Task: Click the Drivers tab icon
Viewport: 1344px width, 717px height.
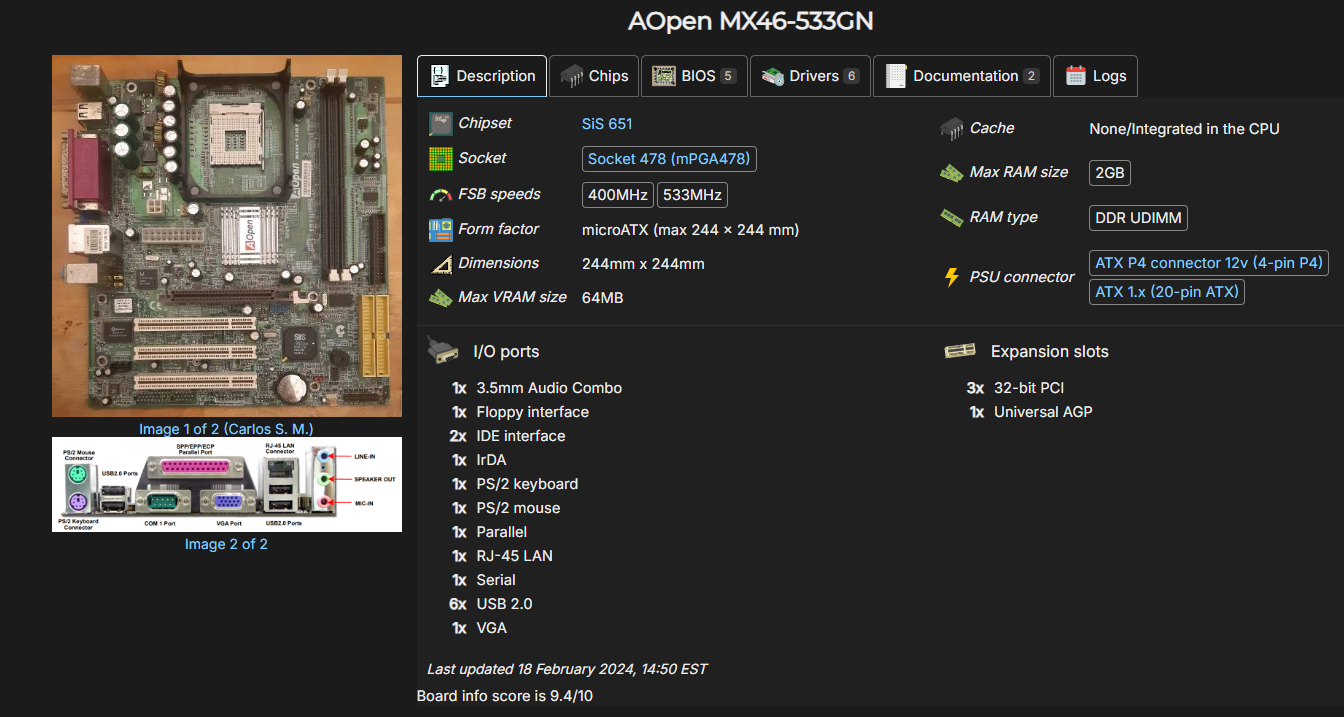Action: pos(772,76)
